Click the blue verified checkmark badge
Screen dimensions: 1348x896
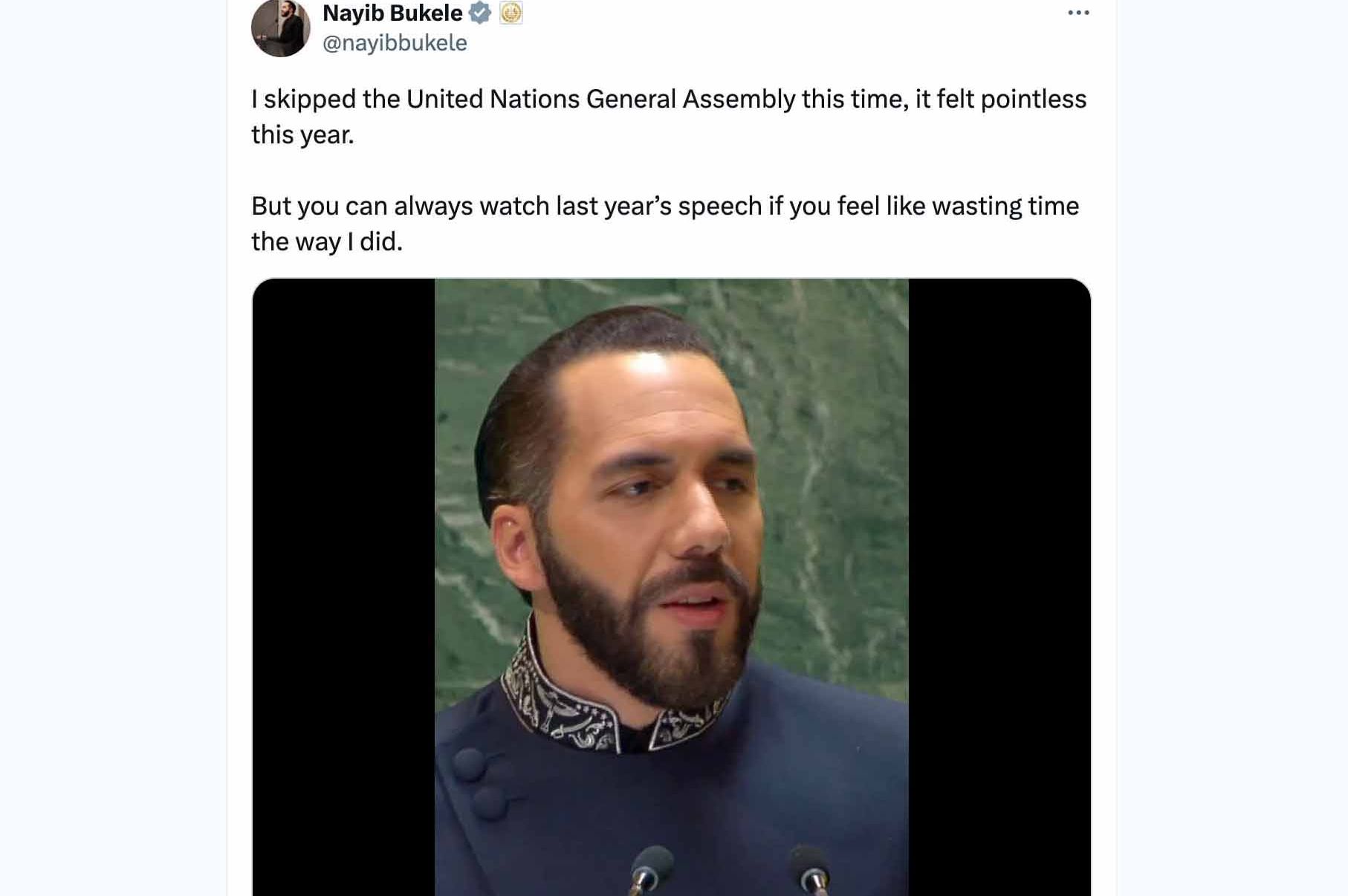(x=480, y=13)
